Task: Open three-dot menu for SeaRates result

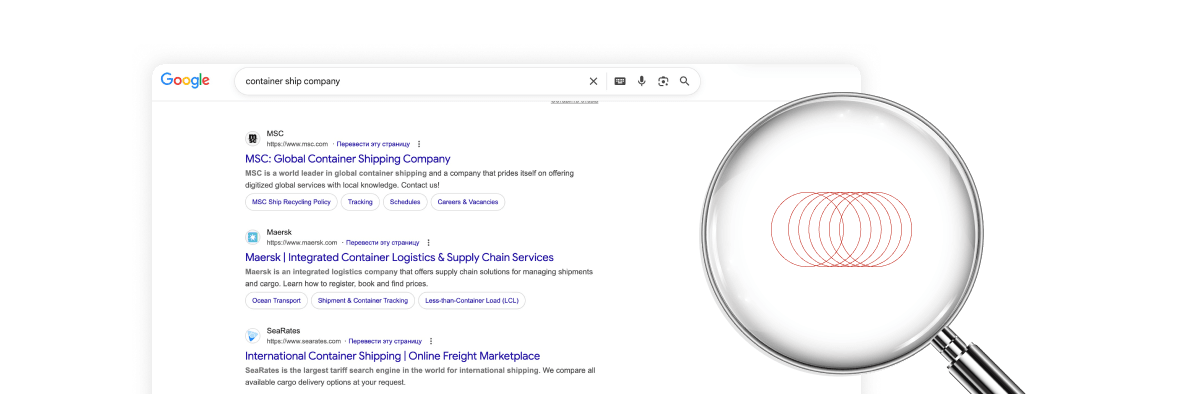Action: [x=431, y=341]
